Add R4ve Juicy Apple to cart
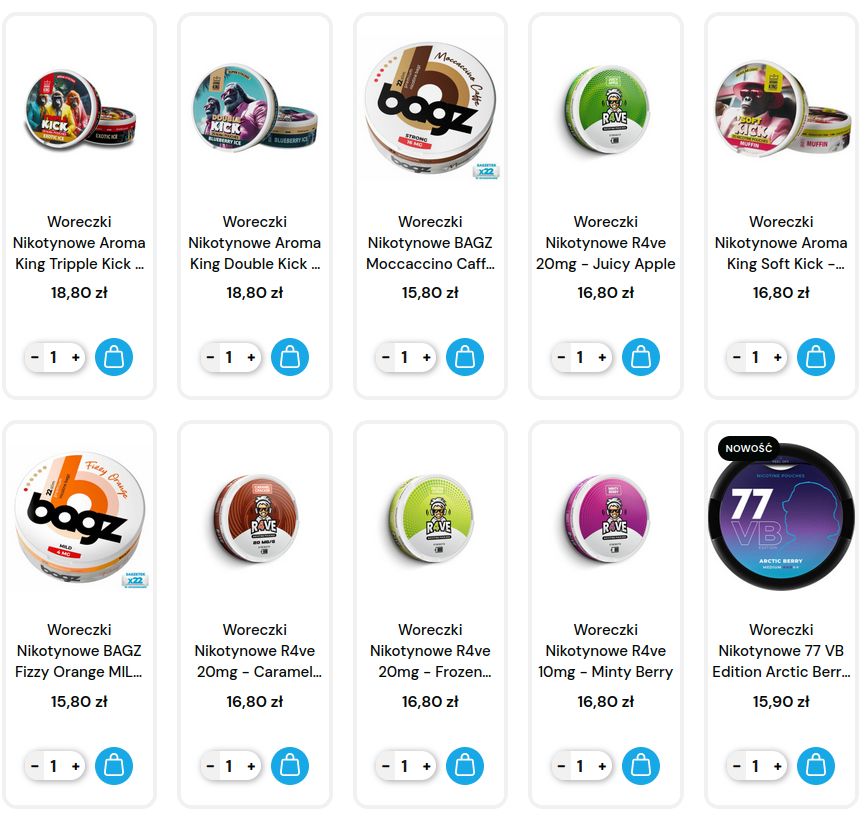The height and width of the screenshot is (820, 867). (x=641, y=357)
